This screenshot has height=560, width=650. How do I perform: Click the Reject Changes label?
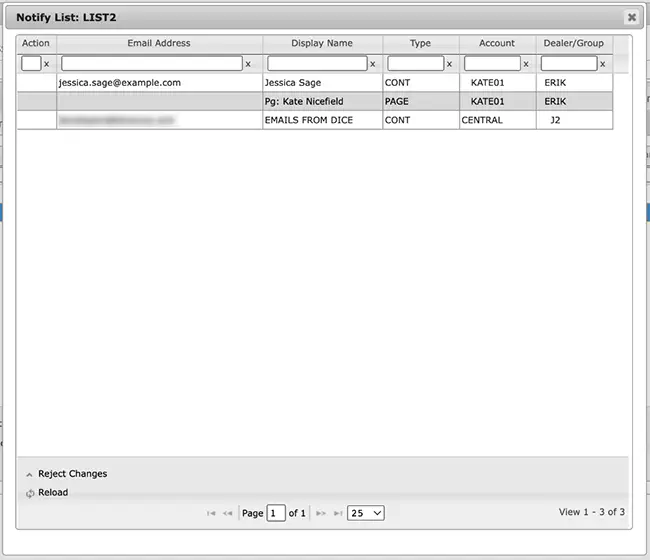click(x=73, y=473)
